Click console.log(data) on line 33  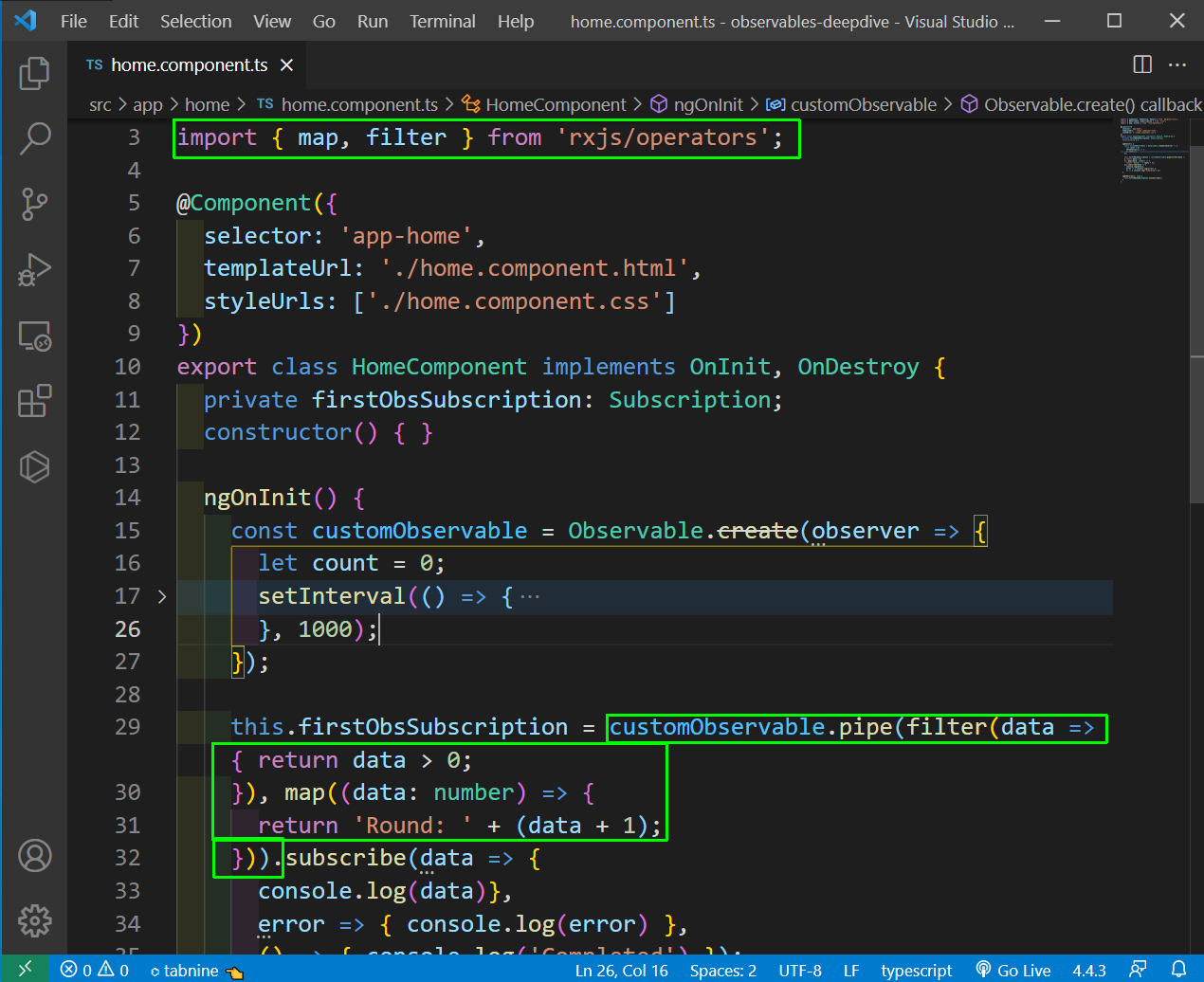pos(372,891)
